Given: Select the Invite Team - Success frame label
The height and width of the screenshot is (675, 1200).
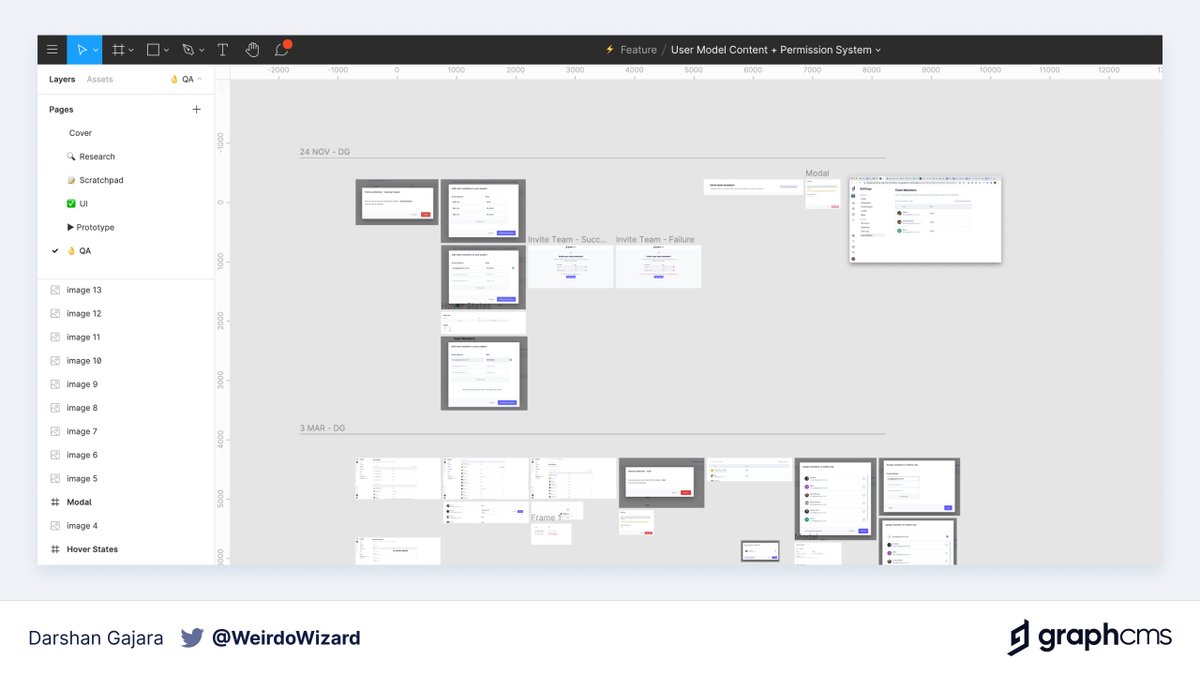Looking at the screenshot, I should tap(568, 240).
